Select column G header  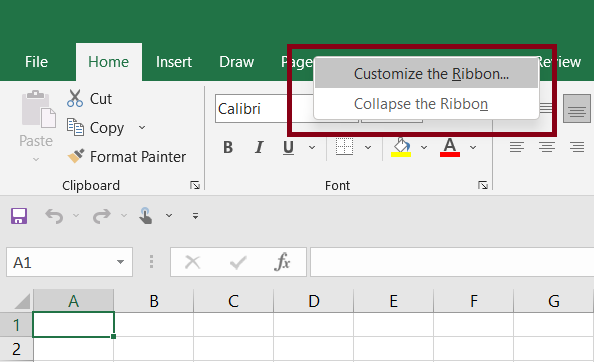pos(553,301)
